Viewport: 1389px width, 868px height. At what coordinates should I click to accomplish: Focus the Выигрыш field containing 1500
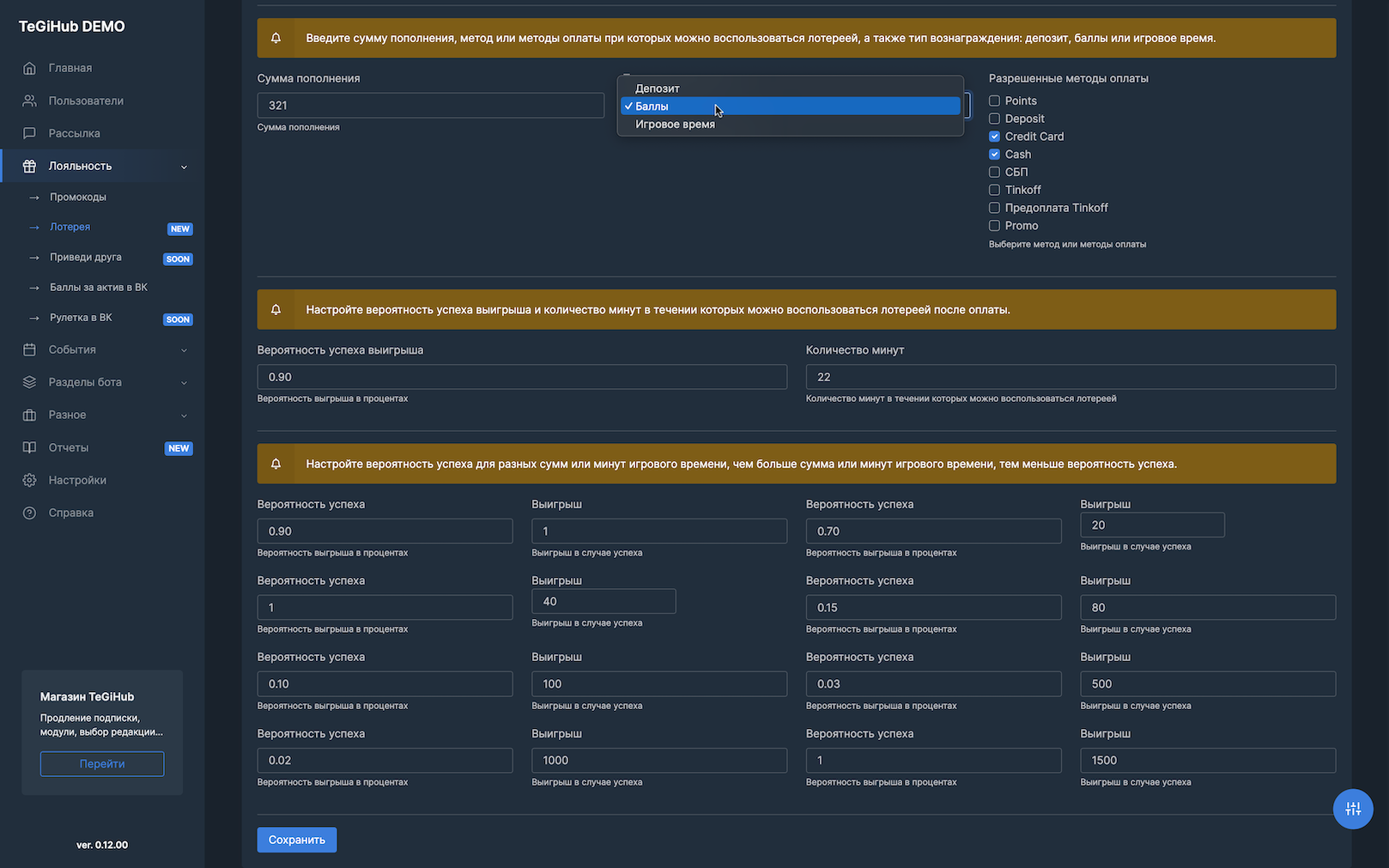tap(1208, 761)
